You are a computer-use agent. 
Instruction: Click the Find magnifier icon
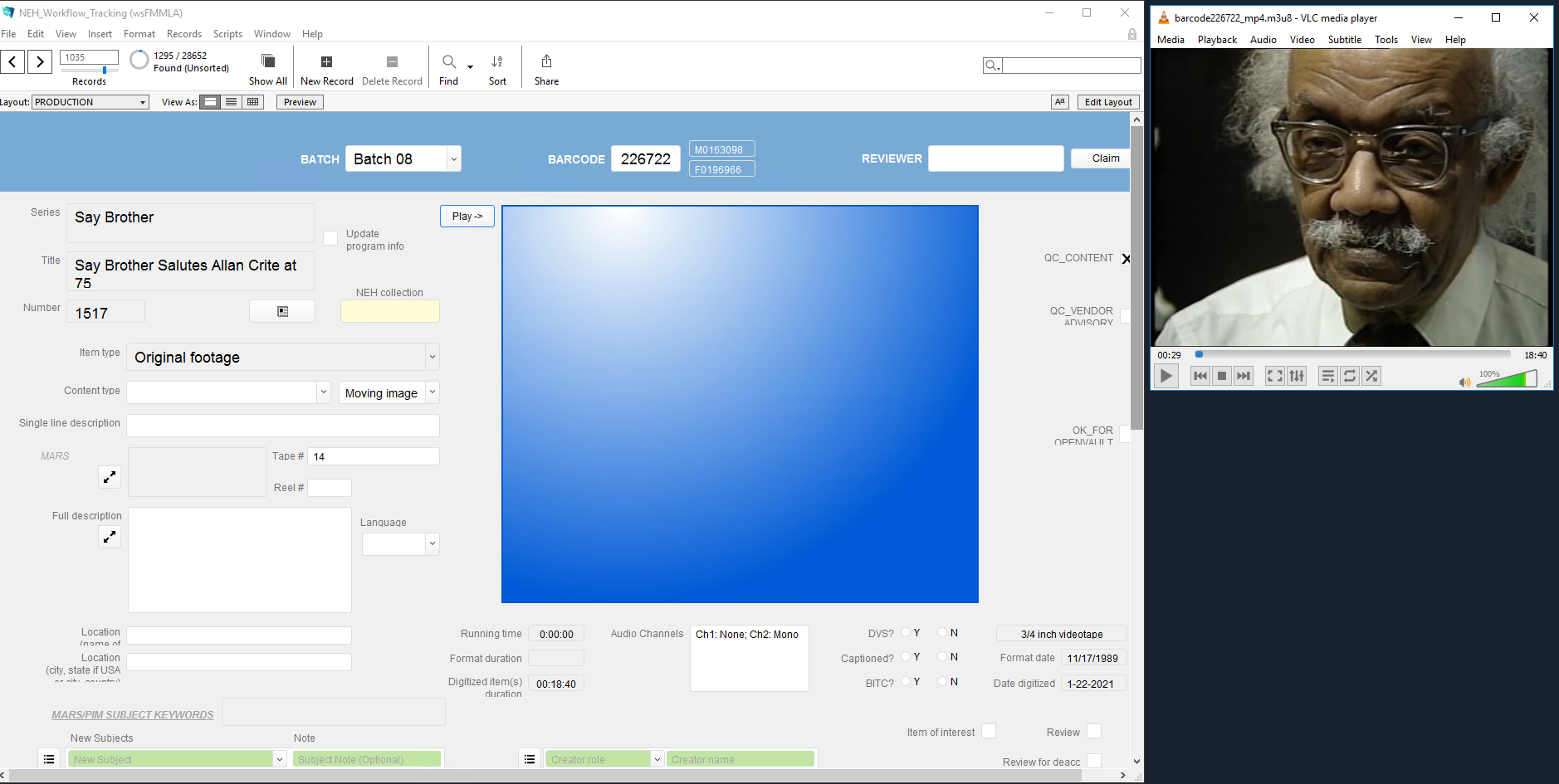[x=448, y=62]
